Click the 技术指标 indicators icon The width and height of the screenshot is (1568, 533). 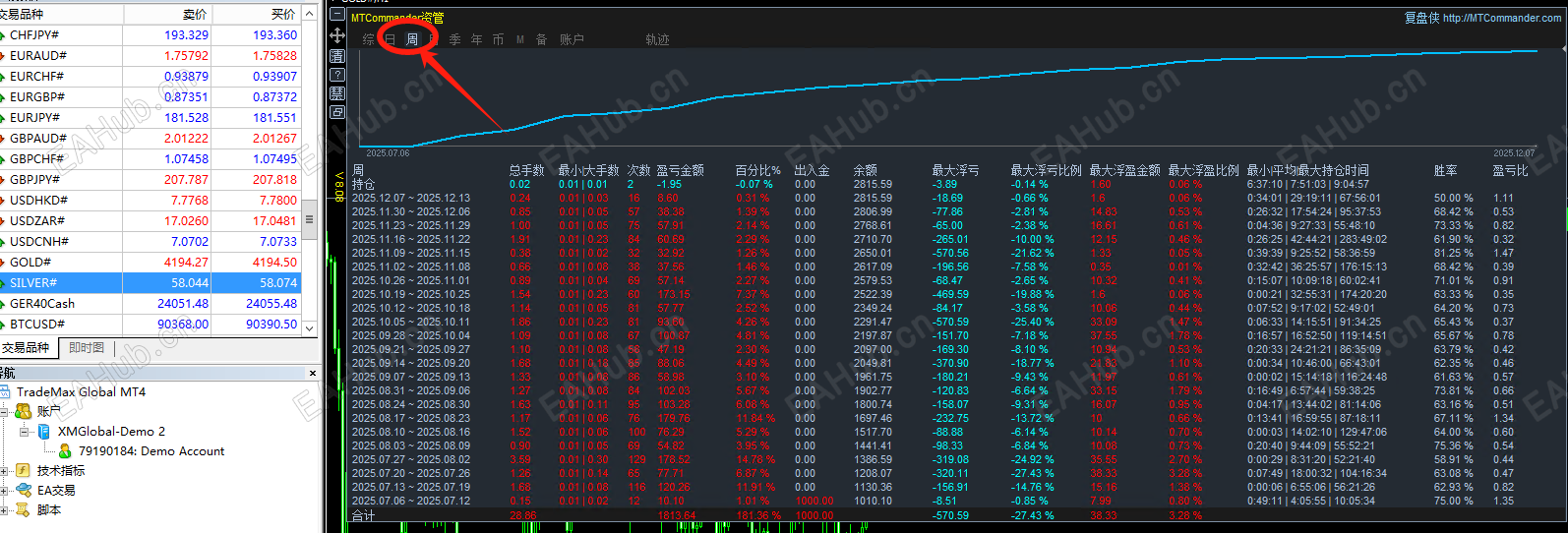[24, 470]
